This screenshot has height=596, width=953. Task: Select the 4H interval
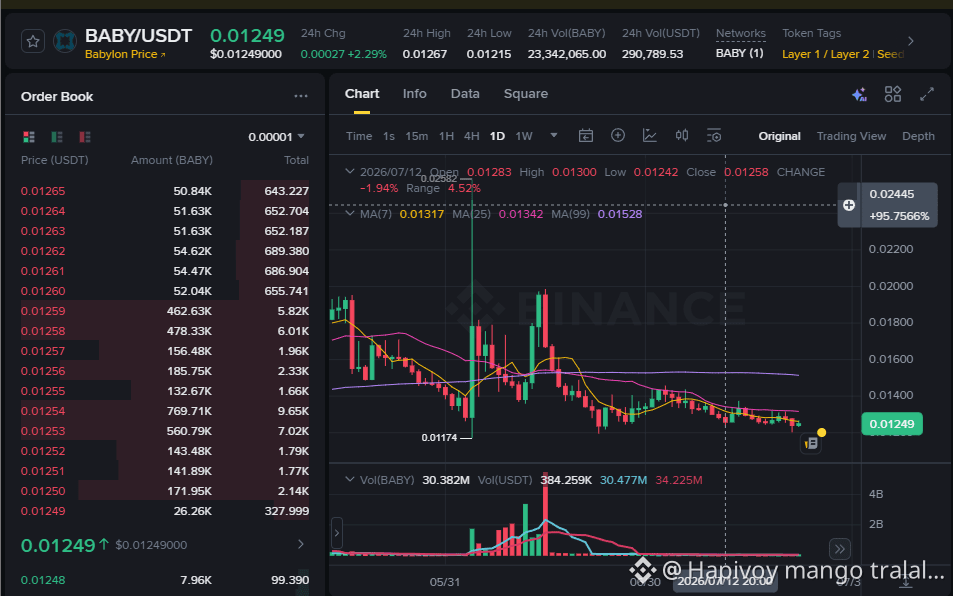click(x=472, y=136)
